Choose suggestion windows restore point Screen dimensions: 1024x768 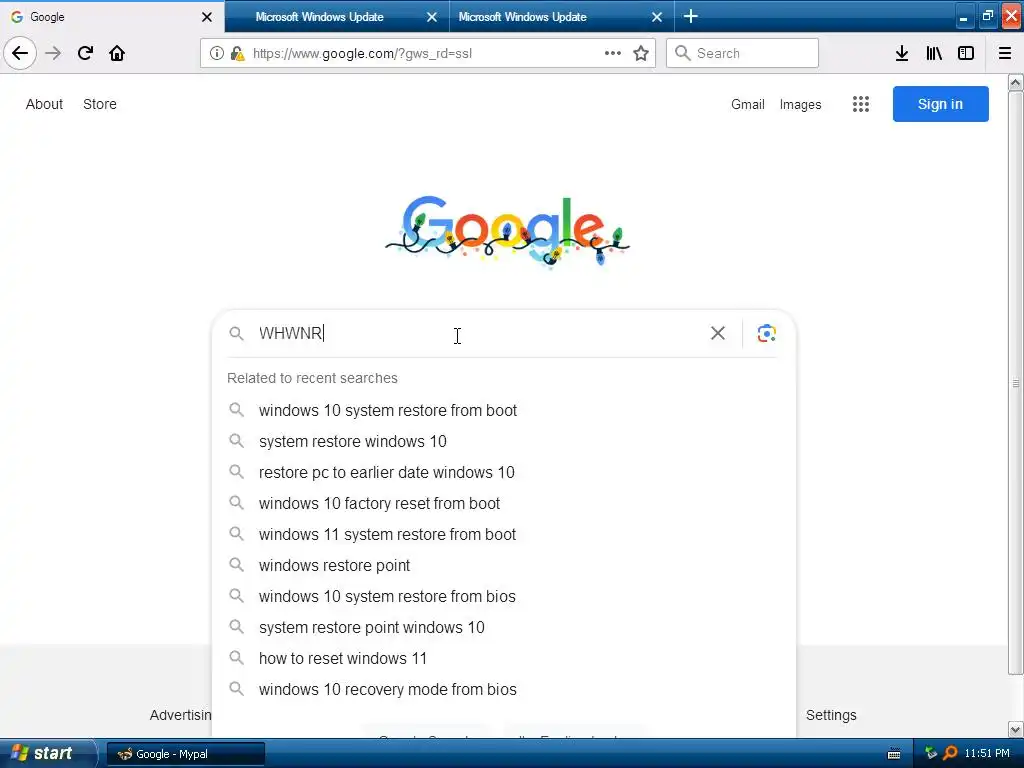(504, 566)
